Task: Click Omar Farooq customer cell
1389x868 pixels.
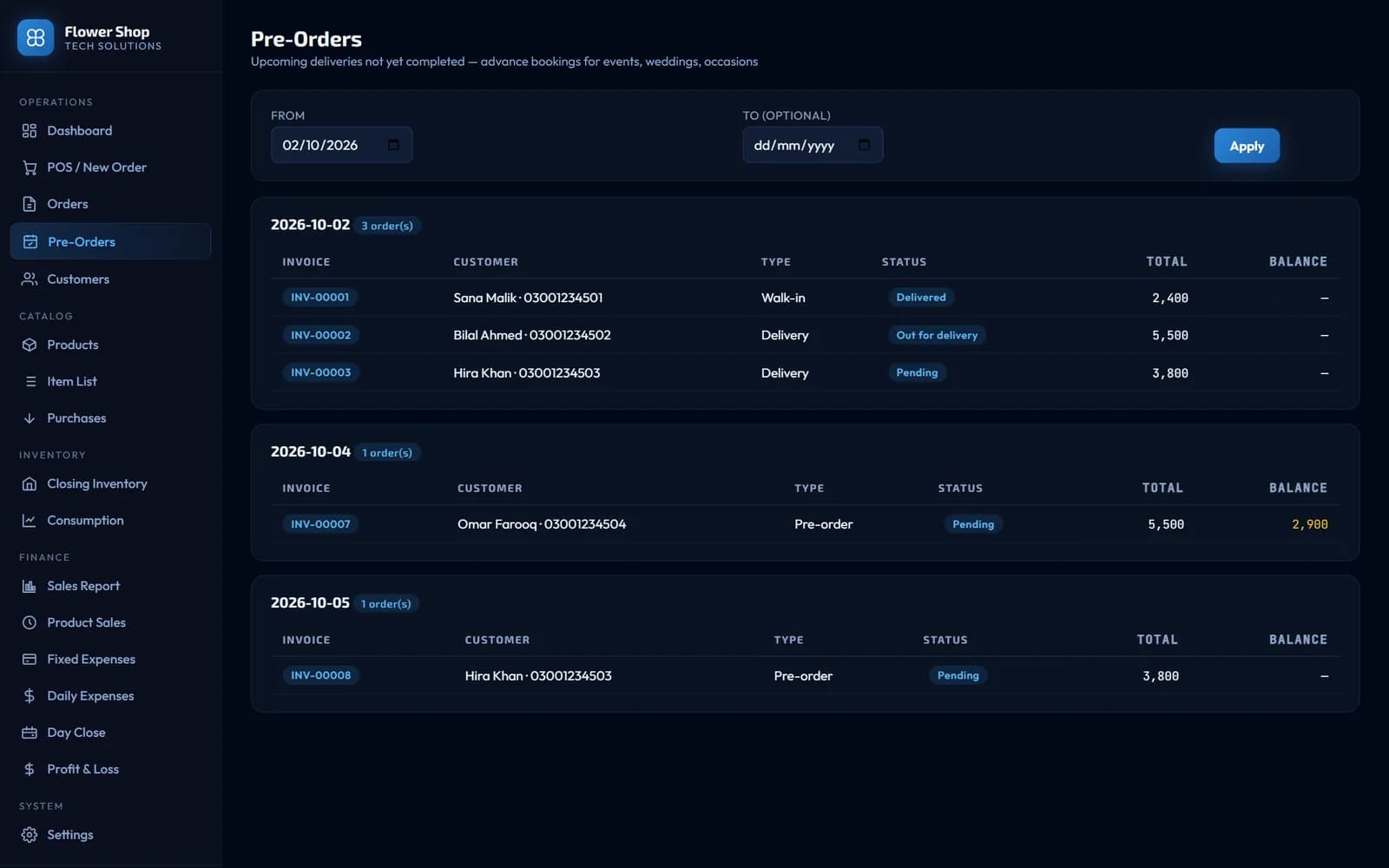Action: [542, 524]
